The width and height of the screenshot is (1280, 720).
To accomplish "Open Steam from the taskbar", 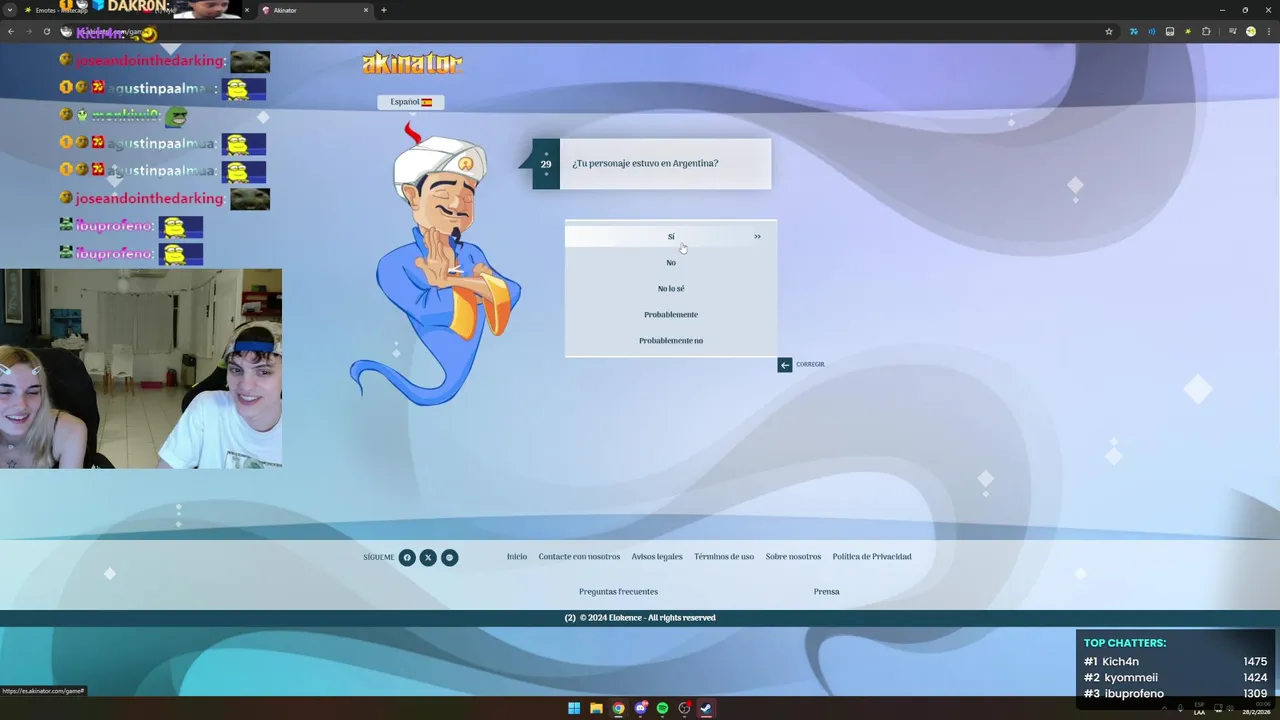I will 706,709.
